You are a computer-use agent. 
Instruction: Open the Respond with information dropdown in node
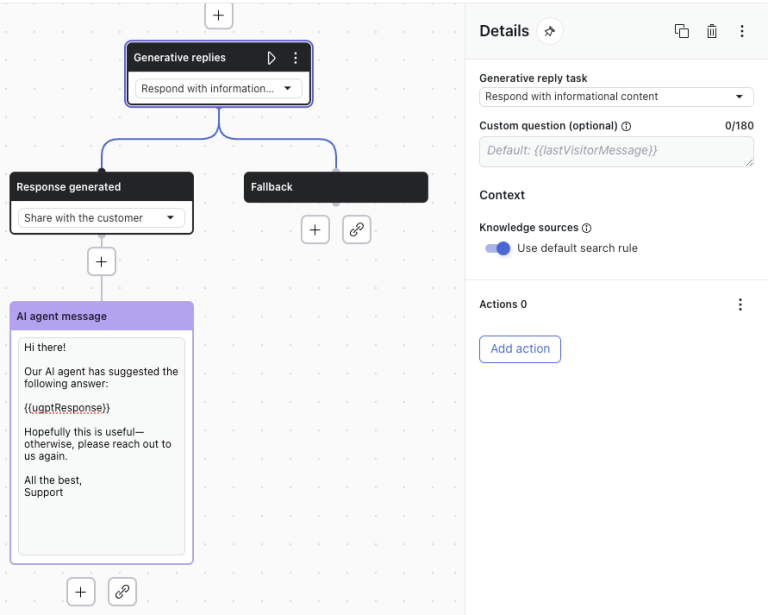pyautogui.click(x=218, y=89)
